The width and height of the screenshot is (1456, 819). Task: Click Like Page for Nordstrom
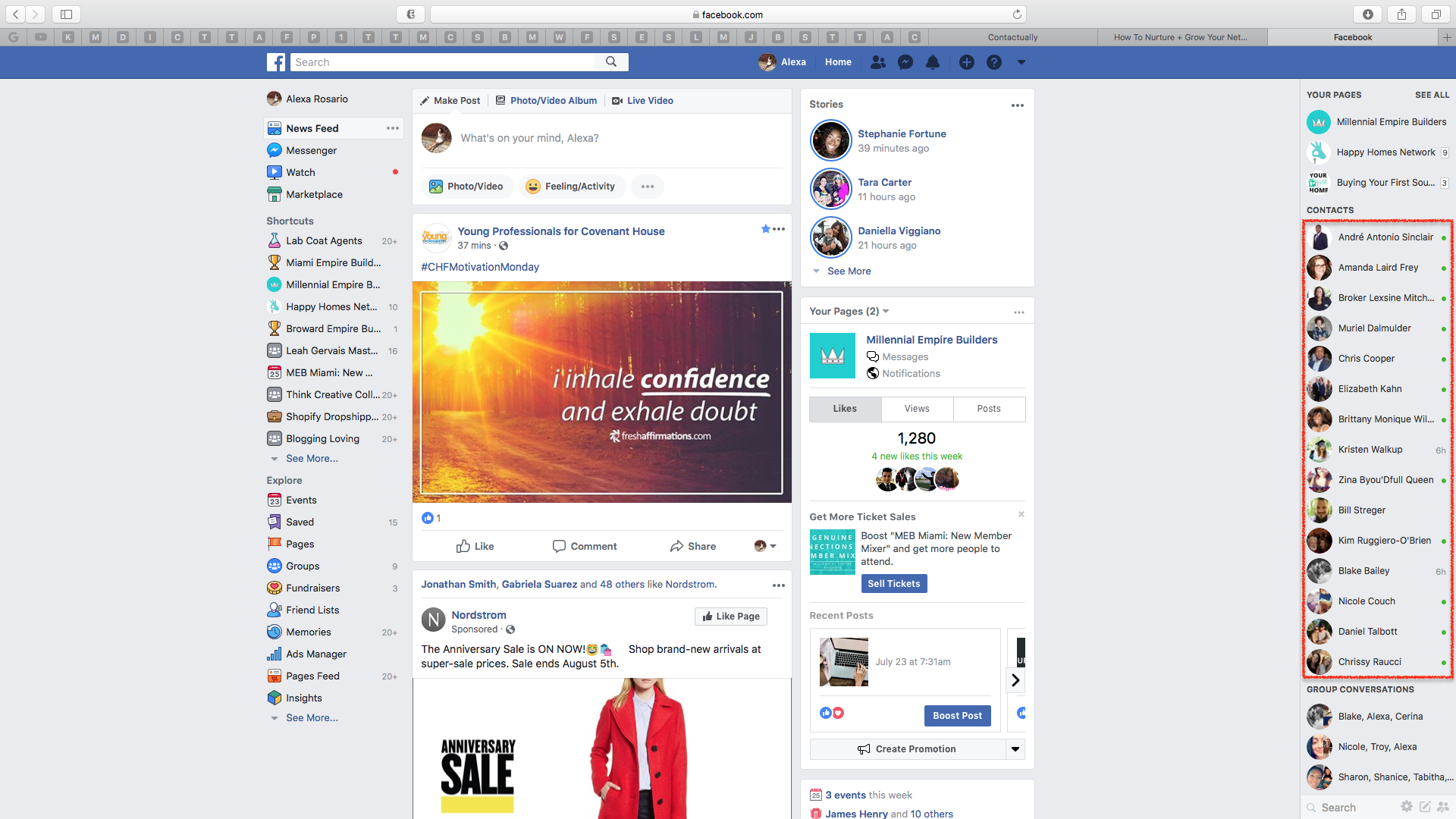pos(731,617)
